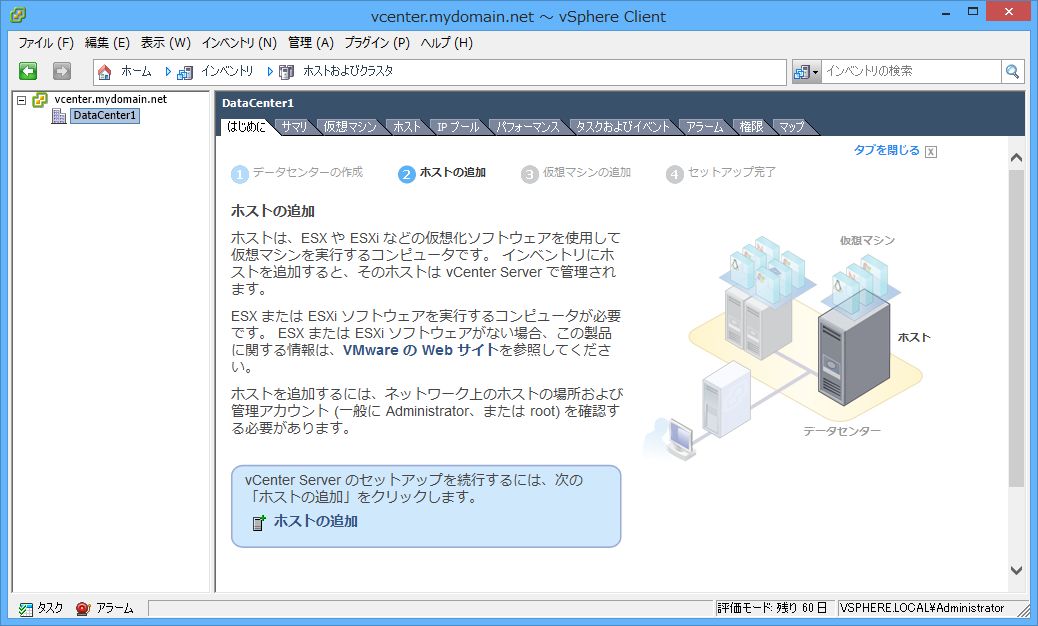Open the 編集 (E) menu
The width and height of the screenshot is (1038, 626).
point(107,43)
